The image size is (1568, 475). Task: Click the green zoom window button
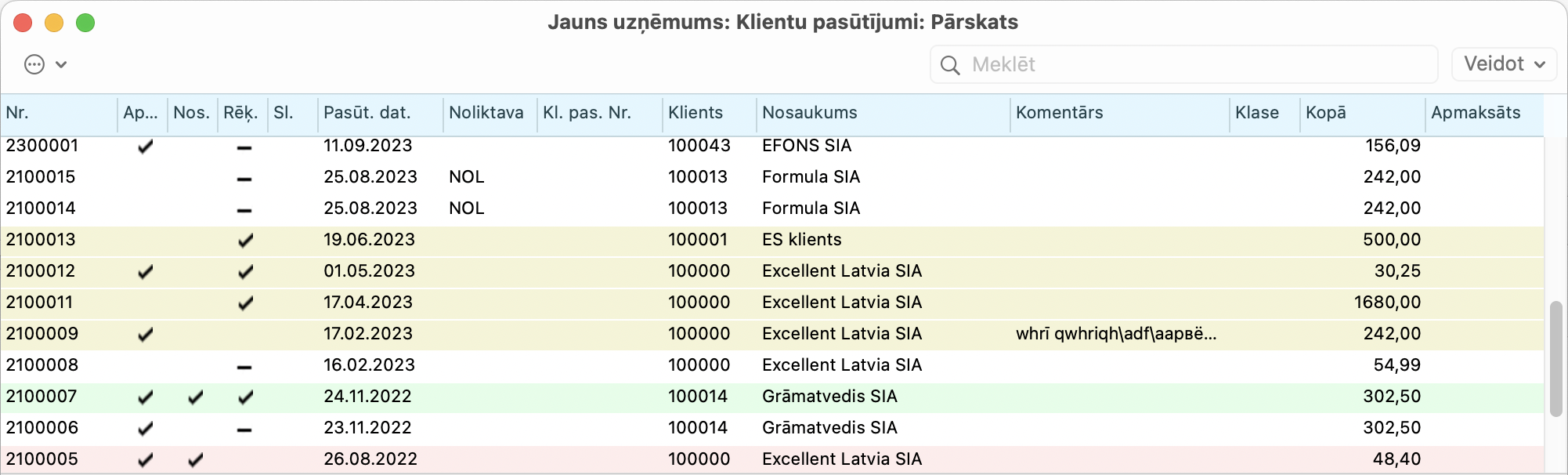pyautogui.click(x=85, y=23)
